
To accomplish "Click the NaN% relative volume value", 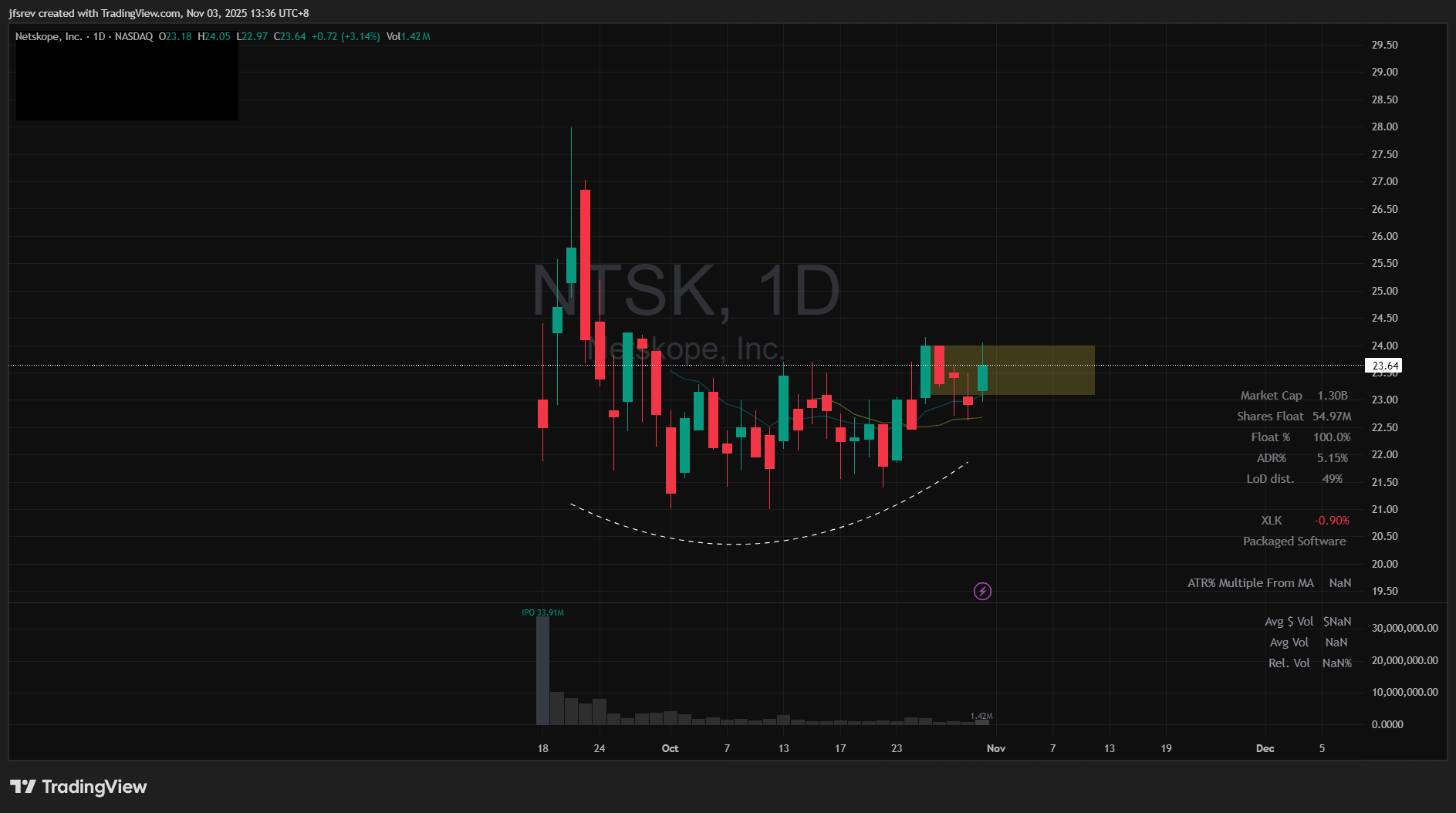I will point(1337,663).
